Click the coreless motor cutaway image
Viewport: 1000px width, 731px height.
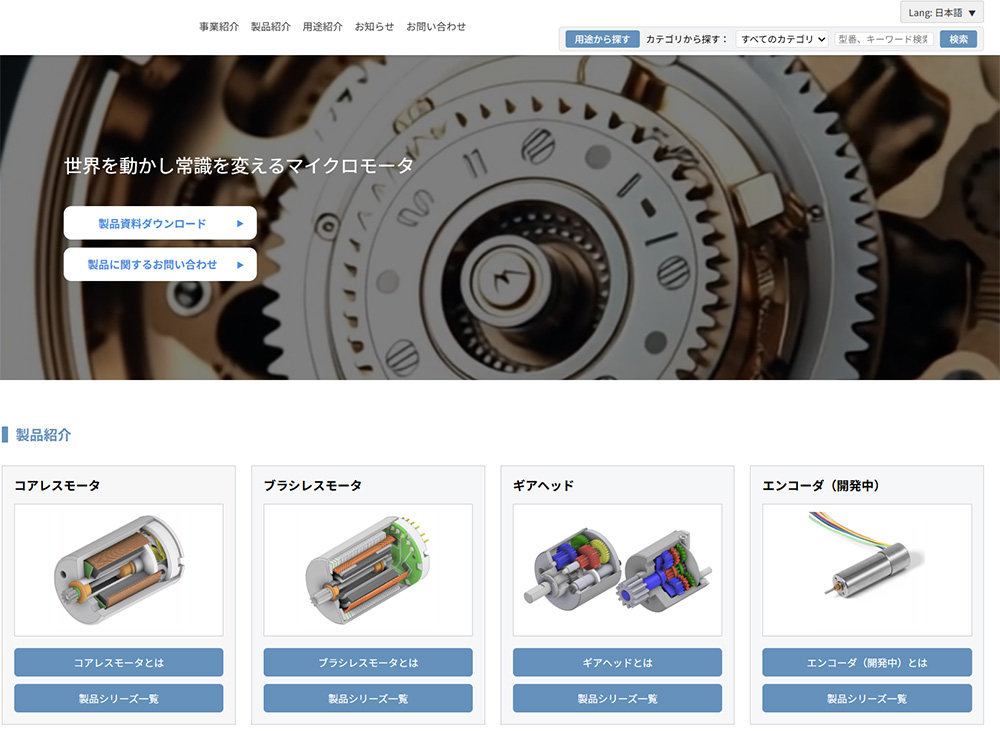pyautogui.click(x=119, y=570)
